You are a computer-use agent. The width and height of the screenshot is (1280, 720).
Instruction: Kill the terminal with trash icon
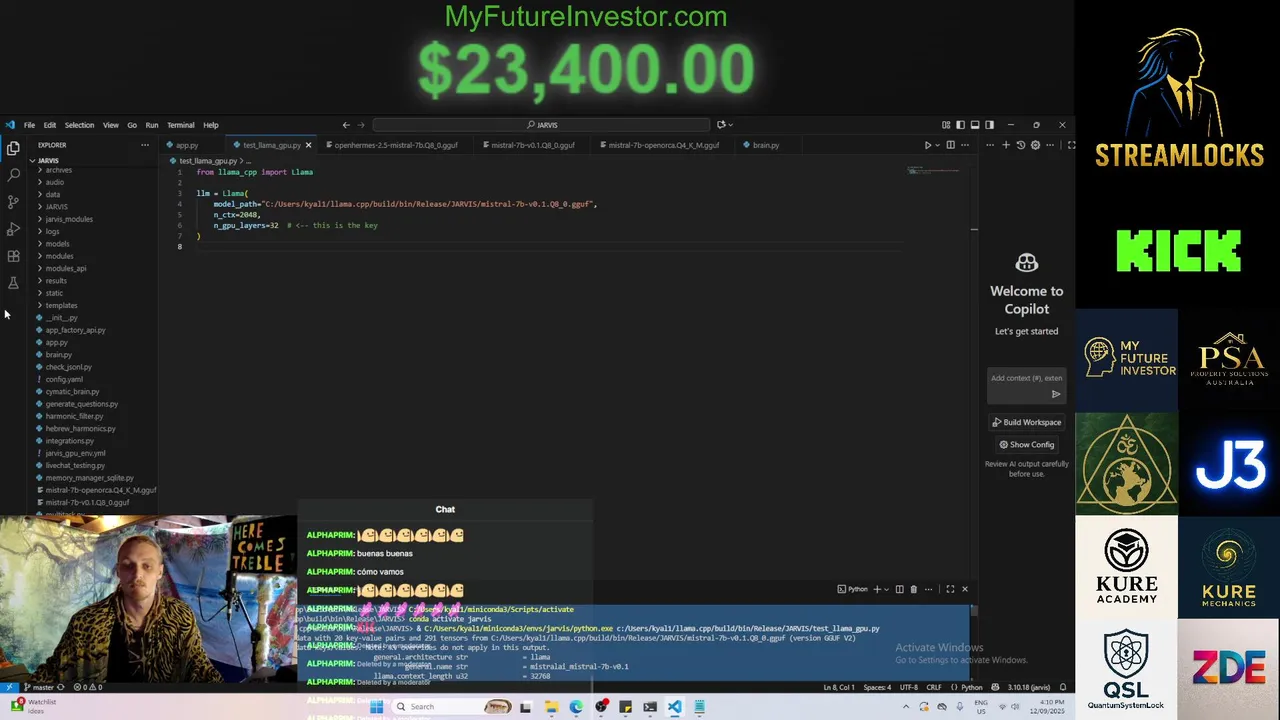[913, 589]
